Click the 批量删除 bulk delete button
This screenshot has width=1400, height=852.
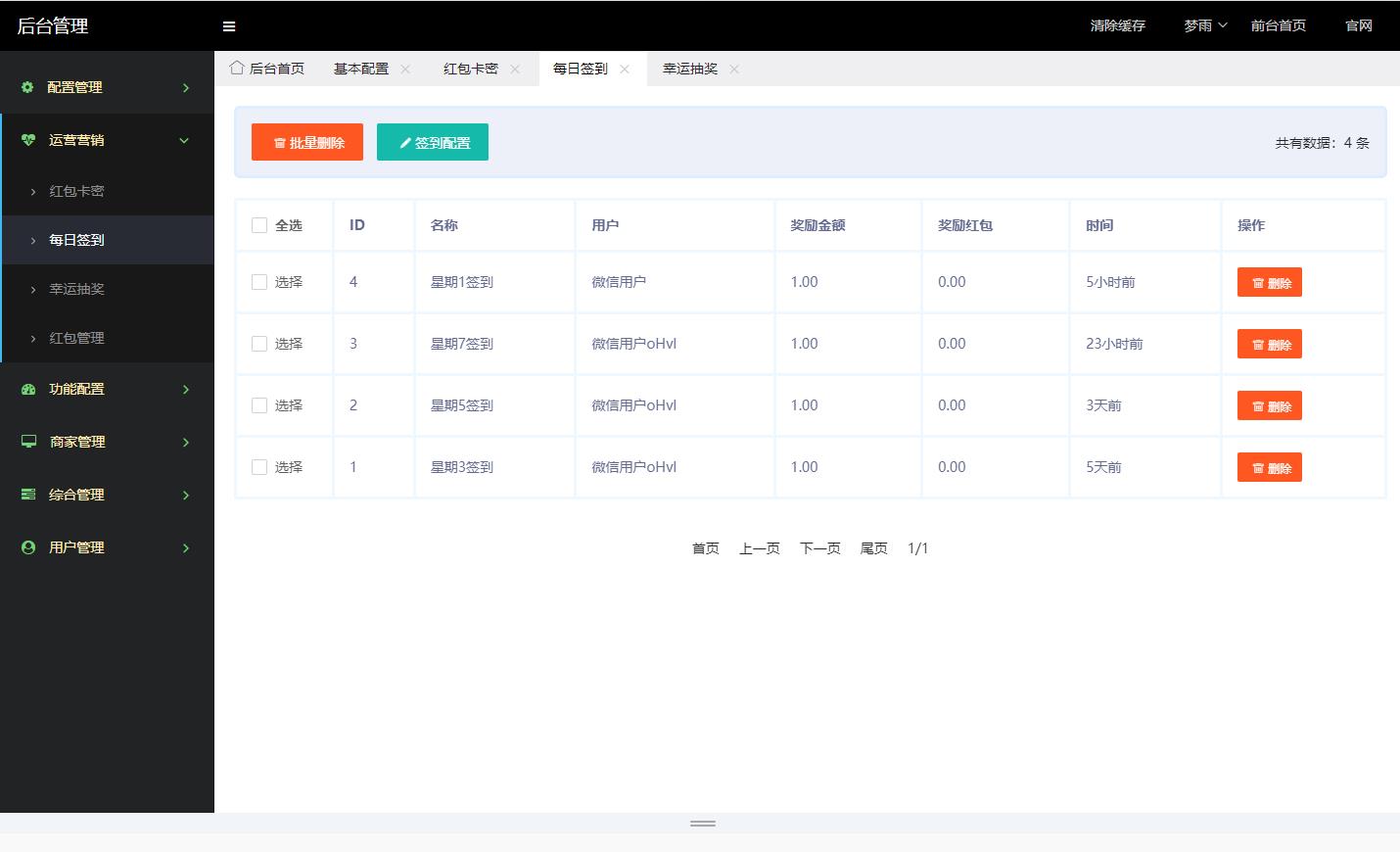coord(307,142)
